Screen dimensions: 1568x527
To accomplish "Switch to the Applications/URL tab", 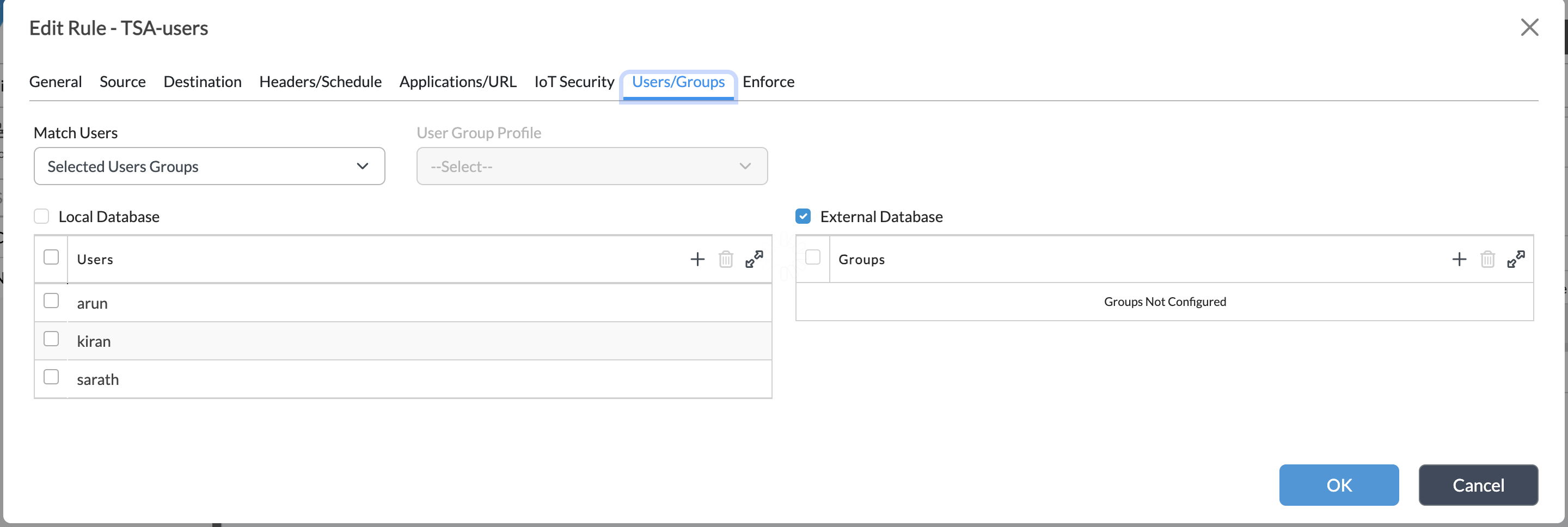I will pos(458,82).
